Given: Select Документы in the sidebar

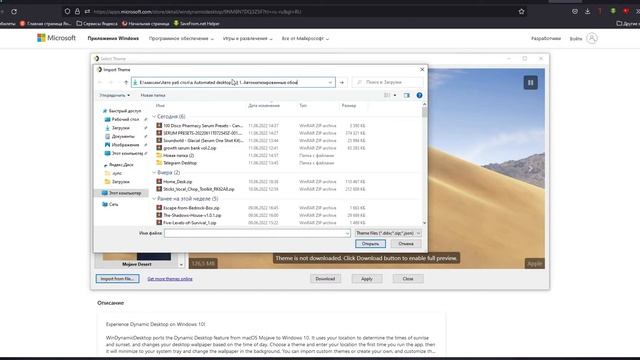Looking at the screenshot, I should 120,136.
